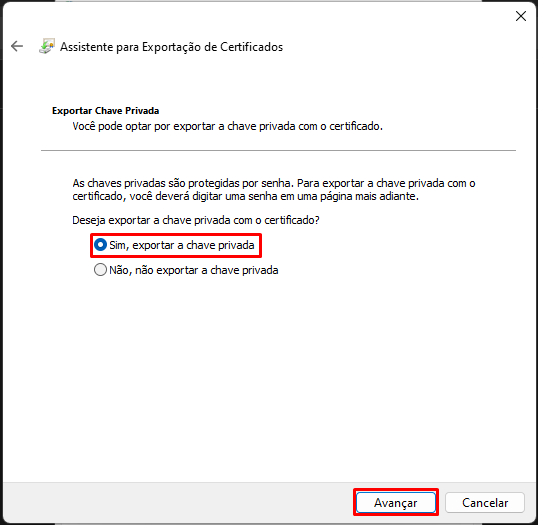Click the 'Sim, exportar a chave privada' label text
The width and height of the screenshot is (538, 525).
tap(182, 245)
